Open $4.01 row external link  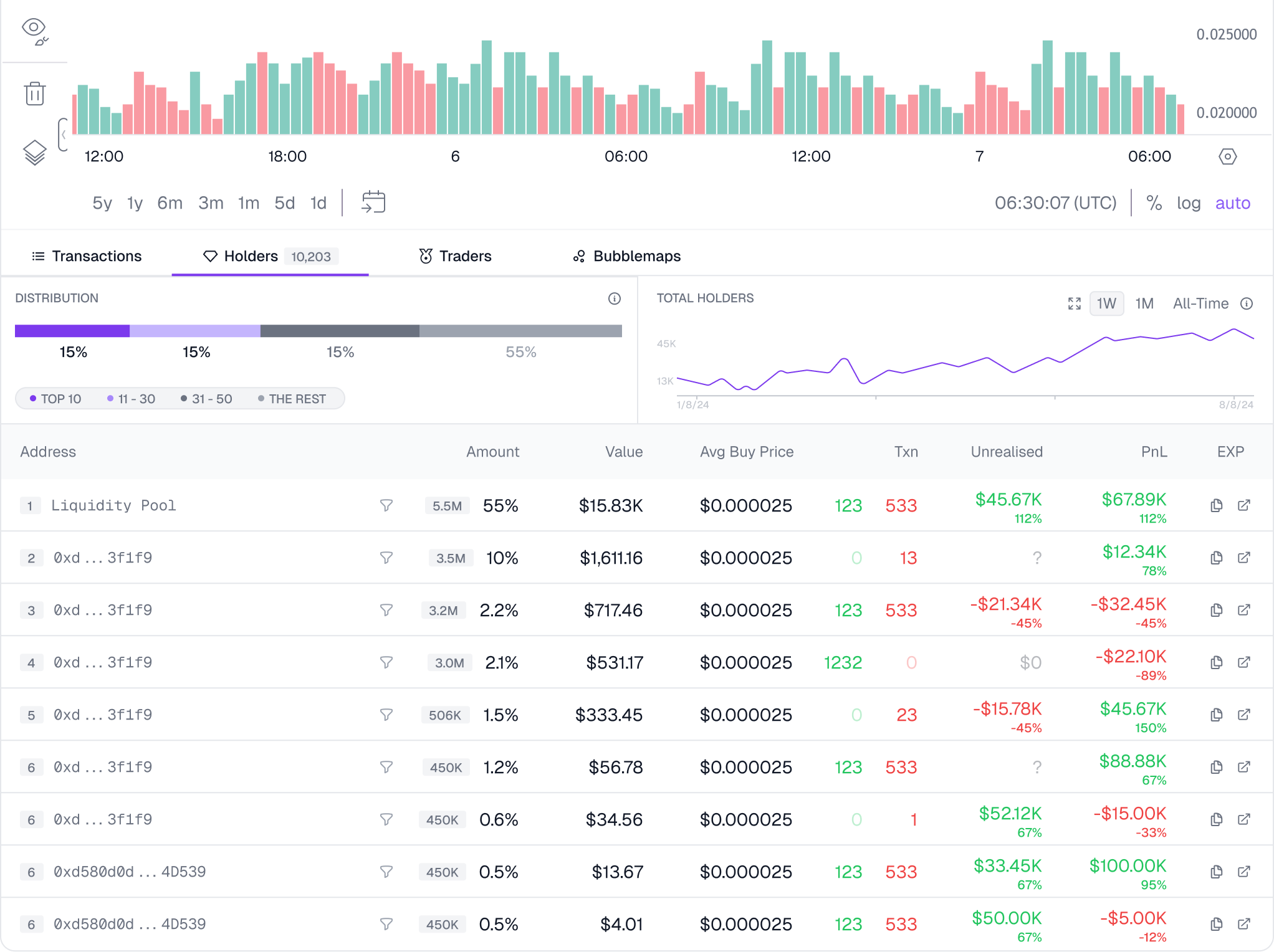click(1244, 924)
